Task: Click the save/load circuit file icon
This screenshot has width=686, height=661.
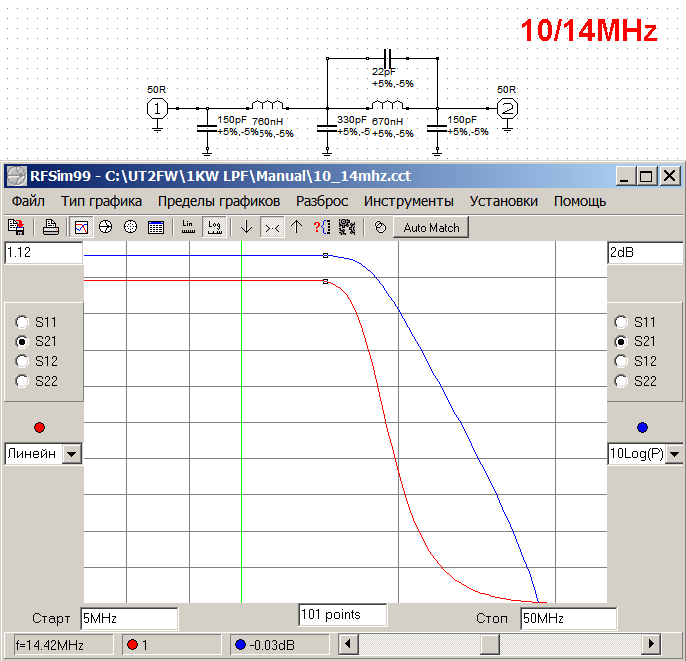Action: pyautogui.click(x=16, y=227)
